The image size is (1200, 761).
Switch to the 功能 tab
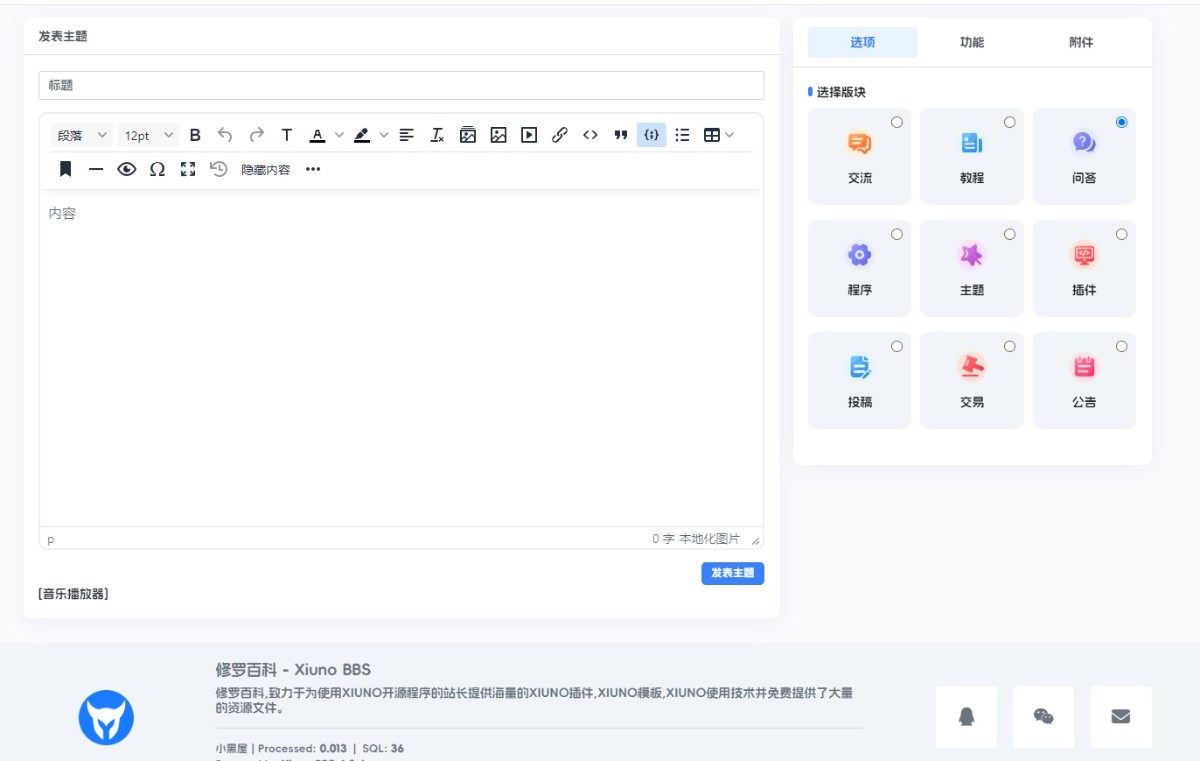tap(972, 42)
